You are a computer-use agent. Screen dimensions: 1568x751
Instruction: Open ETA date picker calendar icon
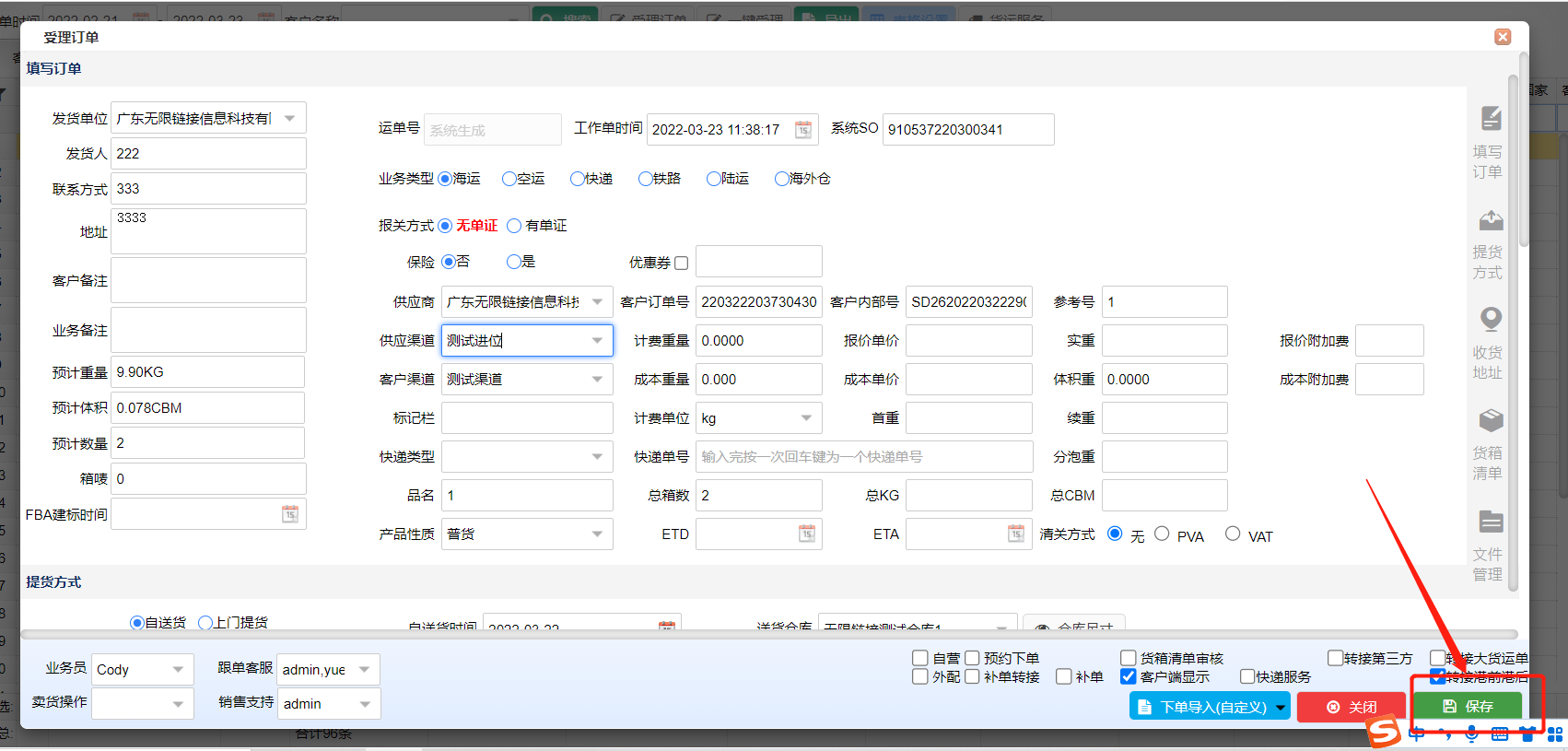(1016, 534)
